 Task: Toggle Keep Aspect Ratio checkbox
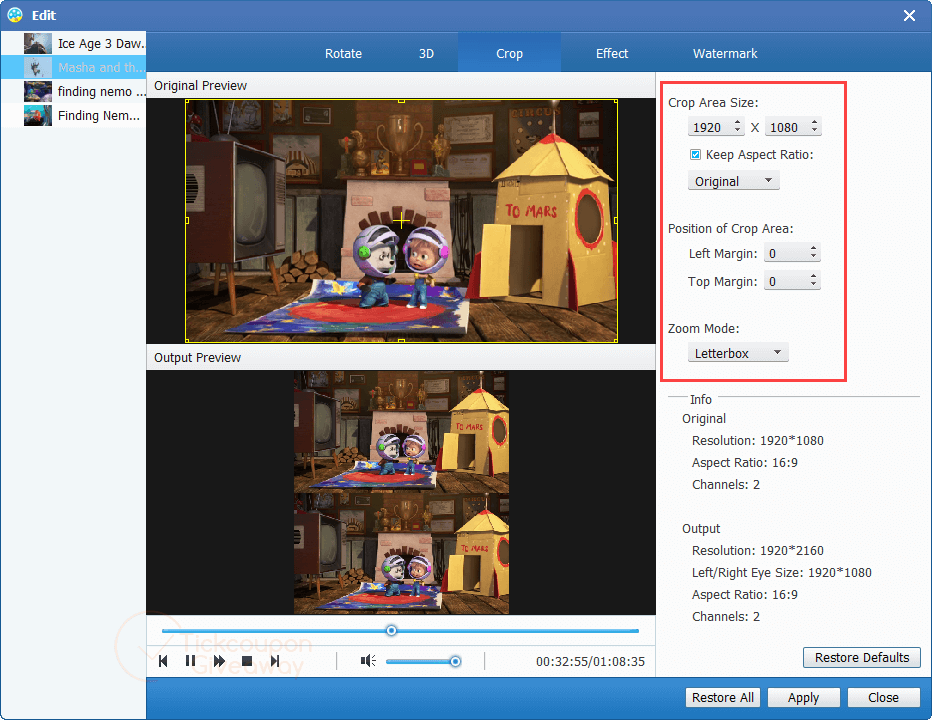pyautogui.click(x=695, y=155)
